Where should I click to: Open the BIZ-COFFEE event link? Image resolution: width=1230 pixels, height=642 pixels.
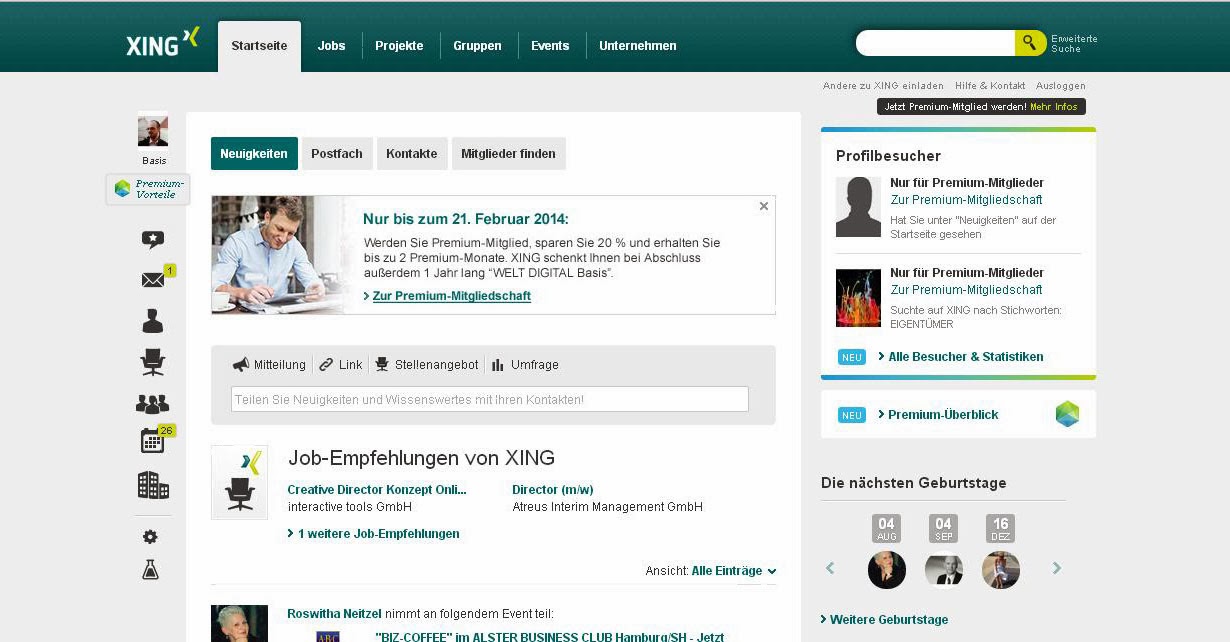(x=549, y=637)
